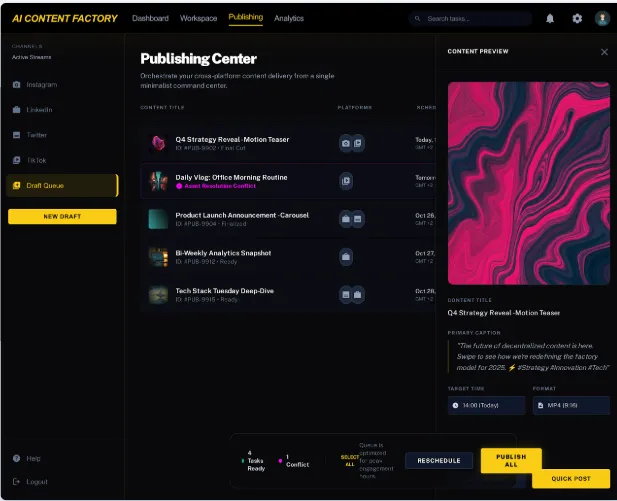The height and width of the screenshot is (501, 617).
Task: Click the Help question mark icon
Action: [16, 458]
